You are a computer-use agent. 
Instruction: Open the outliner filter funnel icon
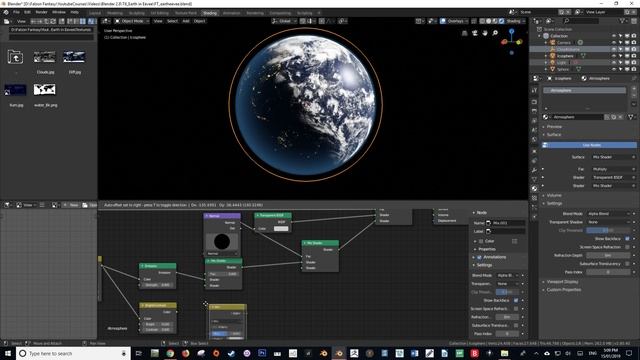622,21
